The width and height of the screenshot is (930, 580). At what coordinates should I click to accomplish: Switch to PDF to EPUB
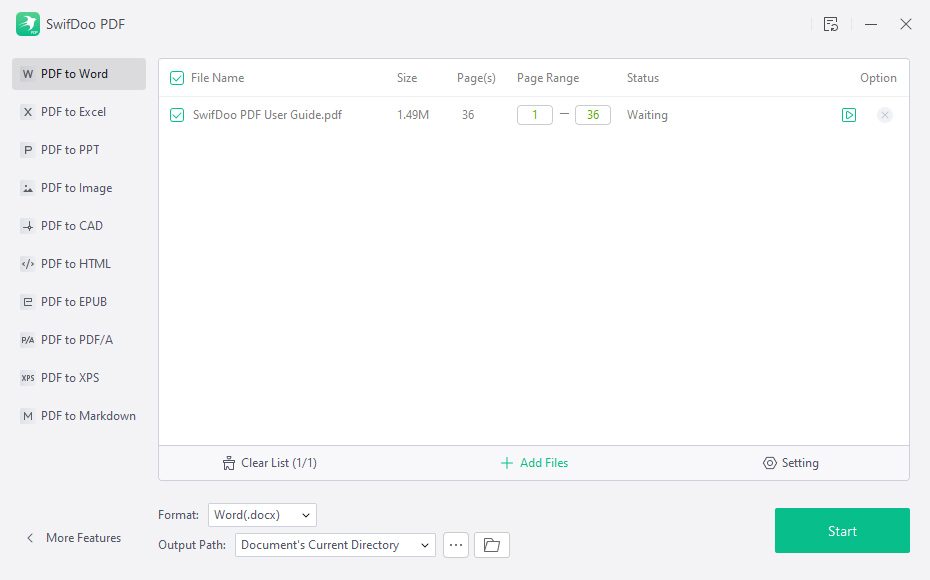79,302
